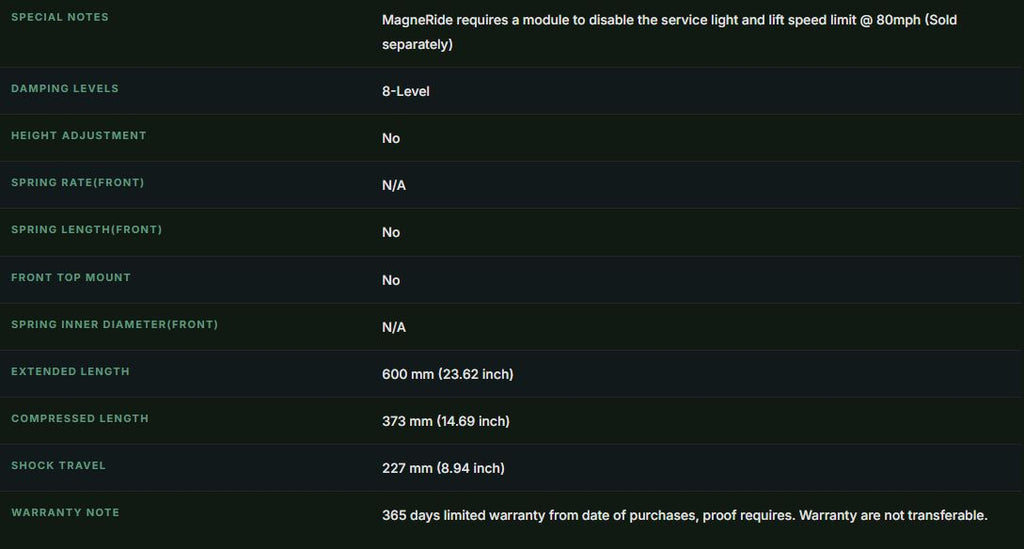1024x549 pixels.
Task: Click the Height Adjustment label
Action: click(x=78, y=135)
